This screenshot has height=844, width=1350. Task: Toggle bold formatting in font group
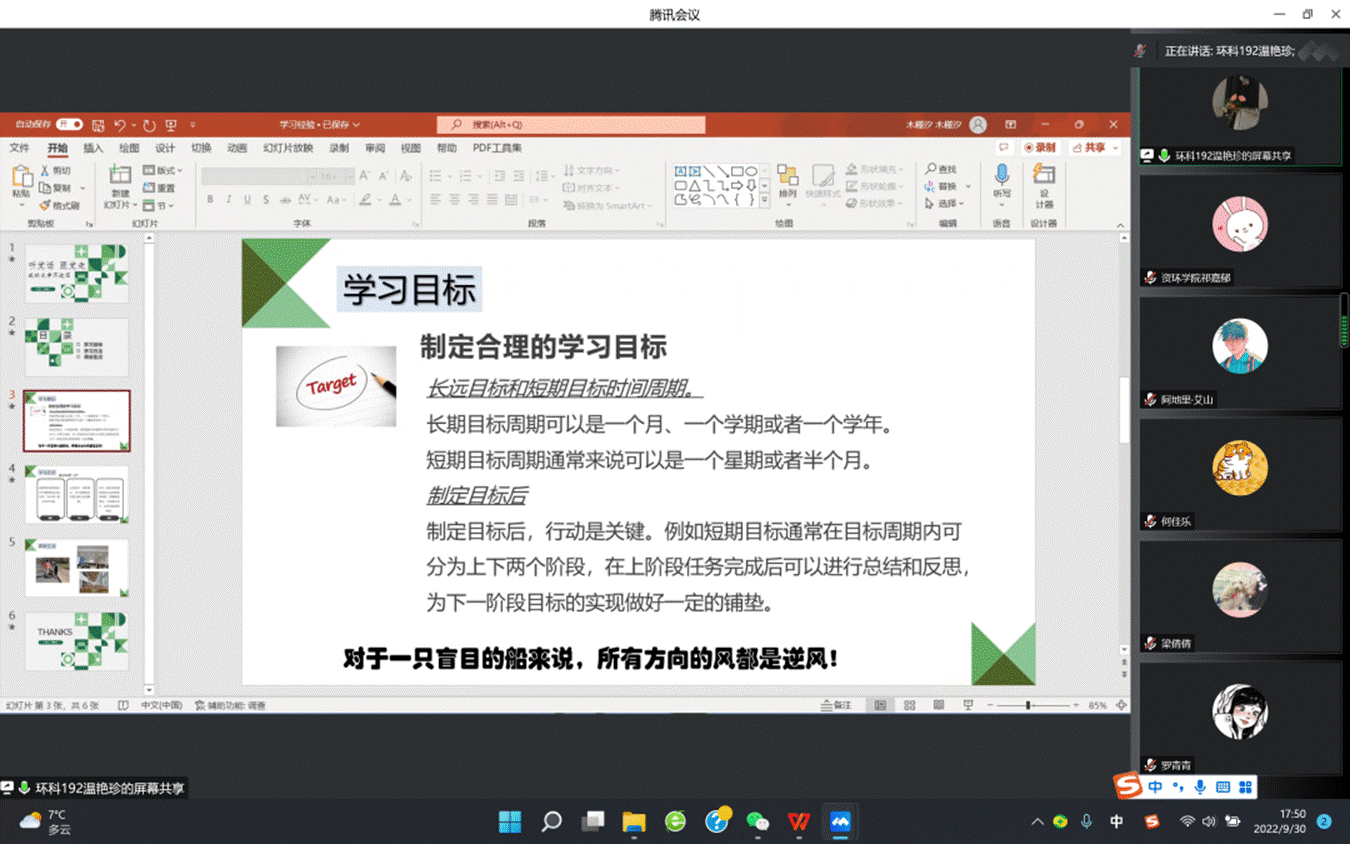coord(210,200)
